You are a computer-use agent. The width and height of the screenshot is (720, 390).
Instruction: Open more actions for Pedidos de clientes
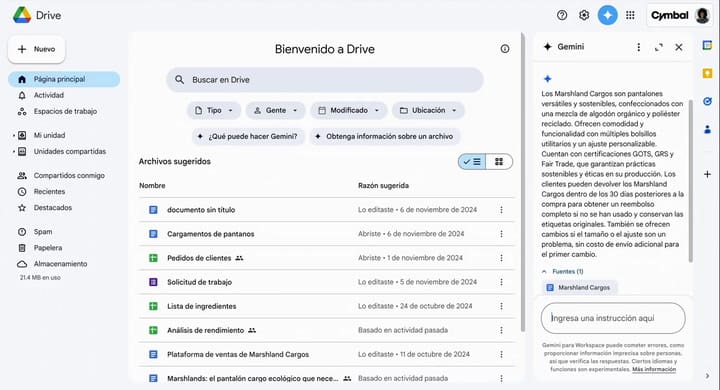pos(501,258)
